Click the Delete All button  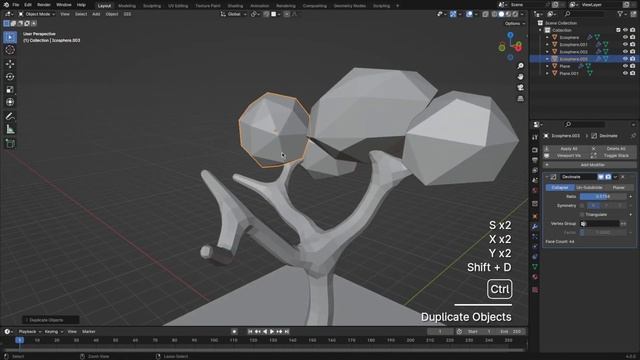[613, 149]
